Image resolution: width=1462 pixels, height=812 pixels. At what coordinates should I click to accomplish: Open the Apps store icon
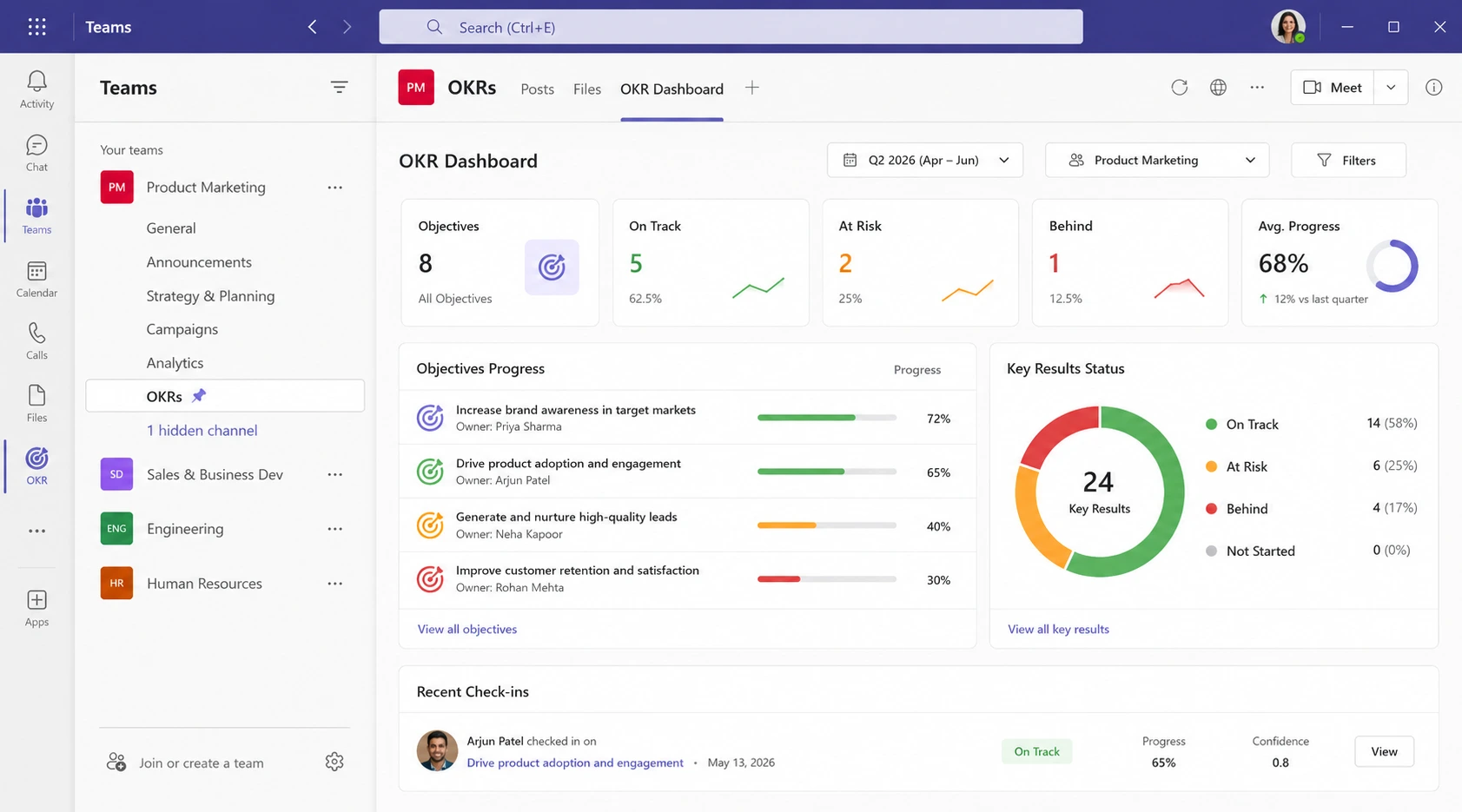pos(36,608)
